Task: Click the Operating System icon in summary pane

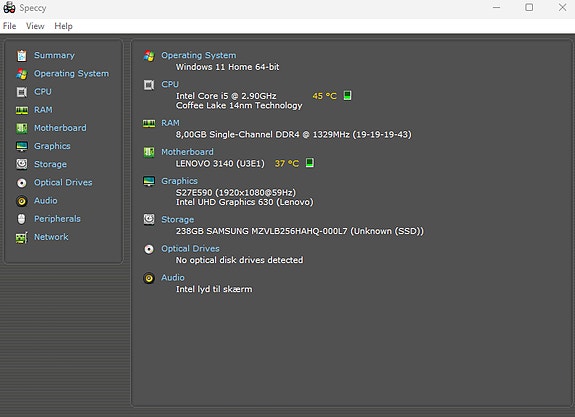Action: pyautogui.click(x=149, y=56)
